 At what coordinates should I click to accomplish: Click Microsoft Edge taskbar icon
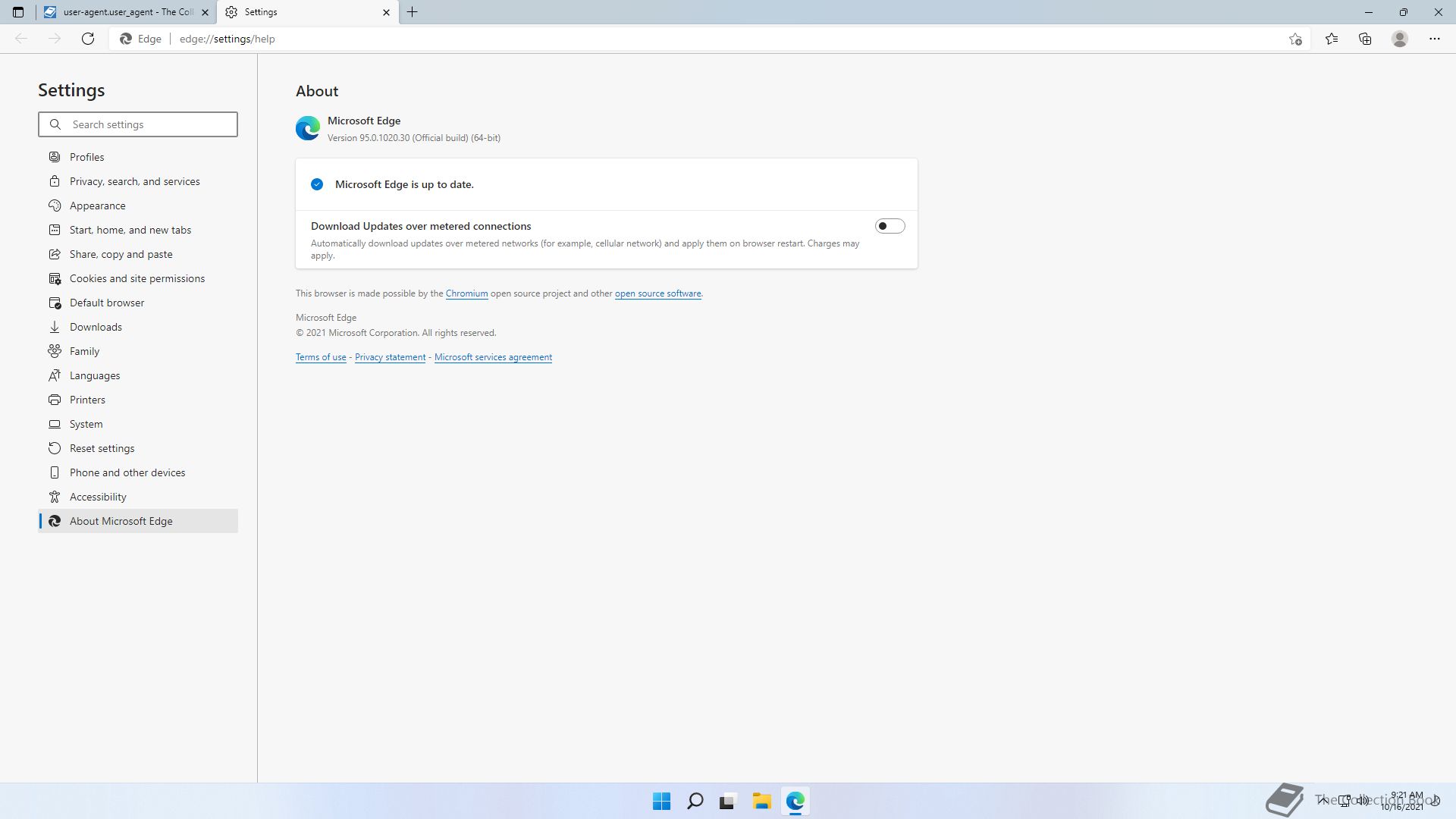point(795,801)
